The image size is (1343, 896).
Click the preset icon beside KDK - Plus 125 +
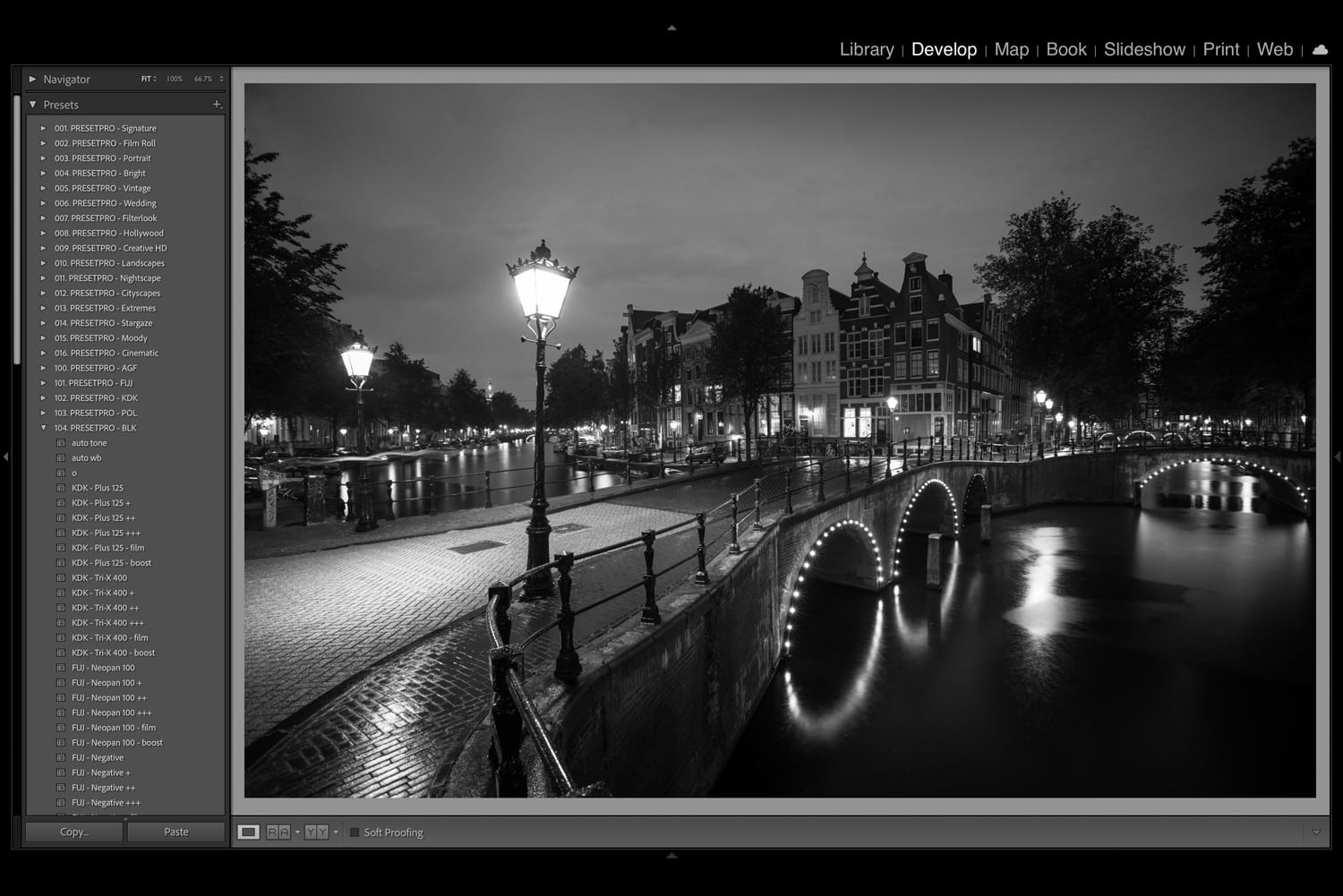(61, 503)
